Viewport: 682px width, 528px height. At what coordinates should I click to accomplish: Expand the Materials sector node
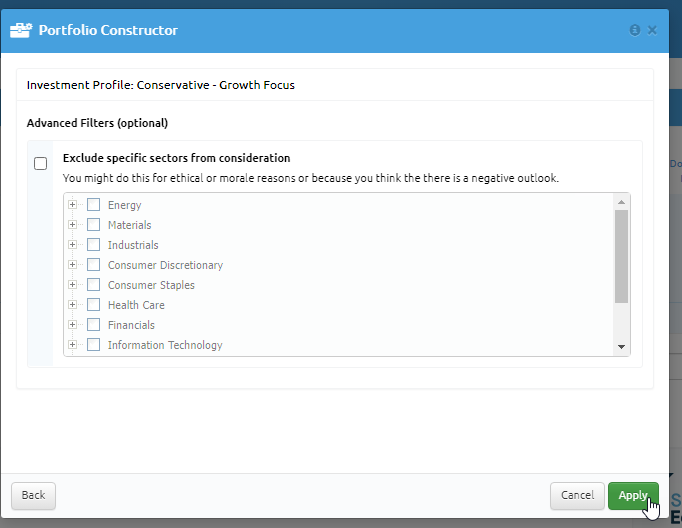pyautogui.click(x=73, y=224)
